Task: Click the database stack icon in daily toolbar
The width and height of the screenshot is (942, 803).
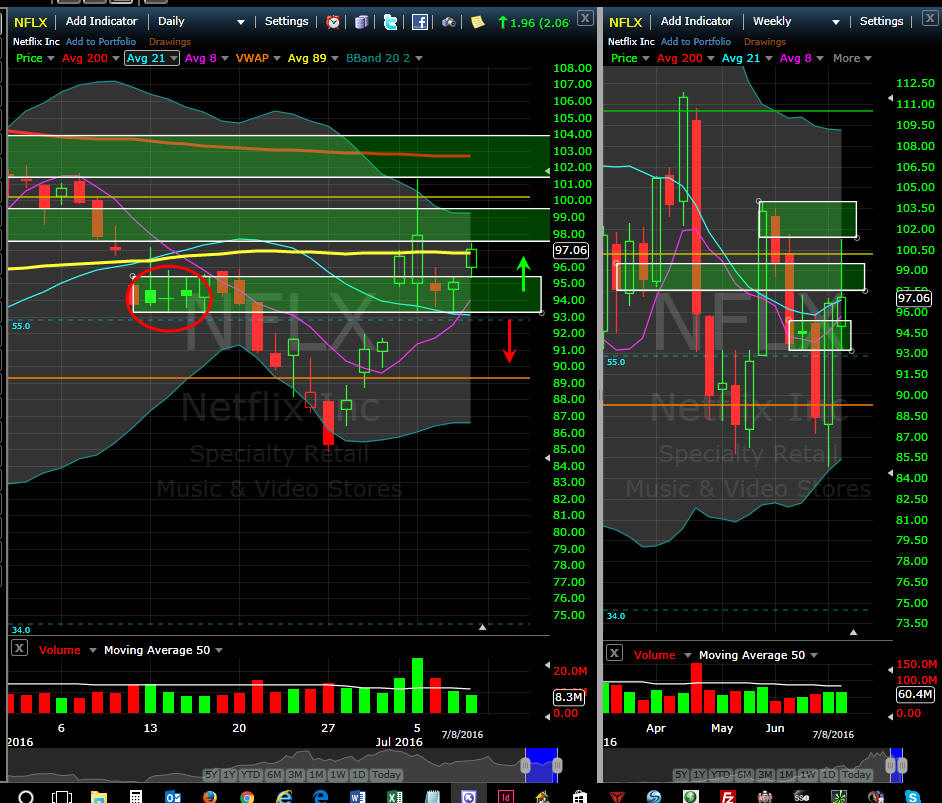Action: click(362, 22)
